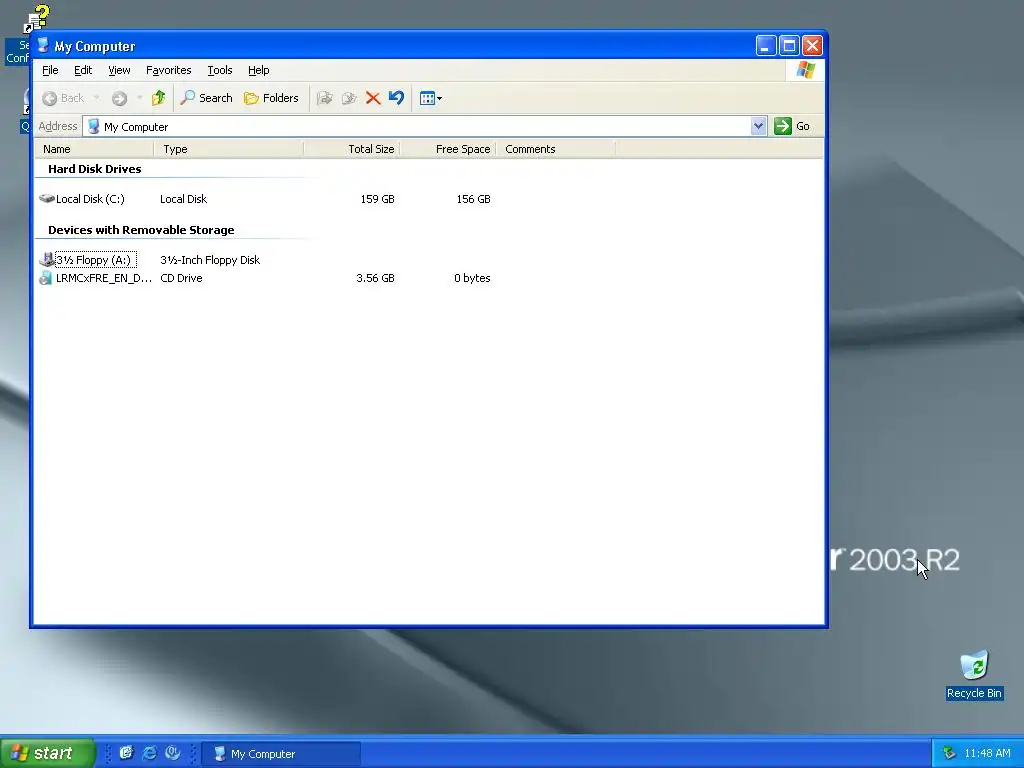Open the Start menu

pos(48,753)
